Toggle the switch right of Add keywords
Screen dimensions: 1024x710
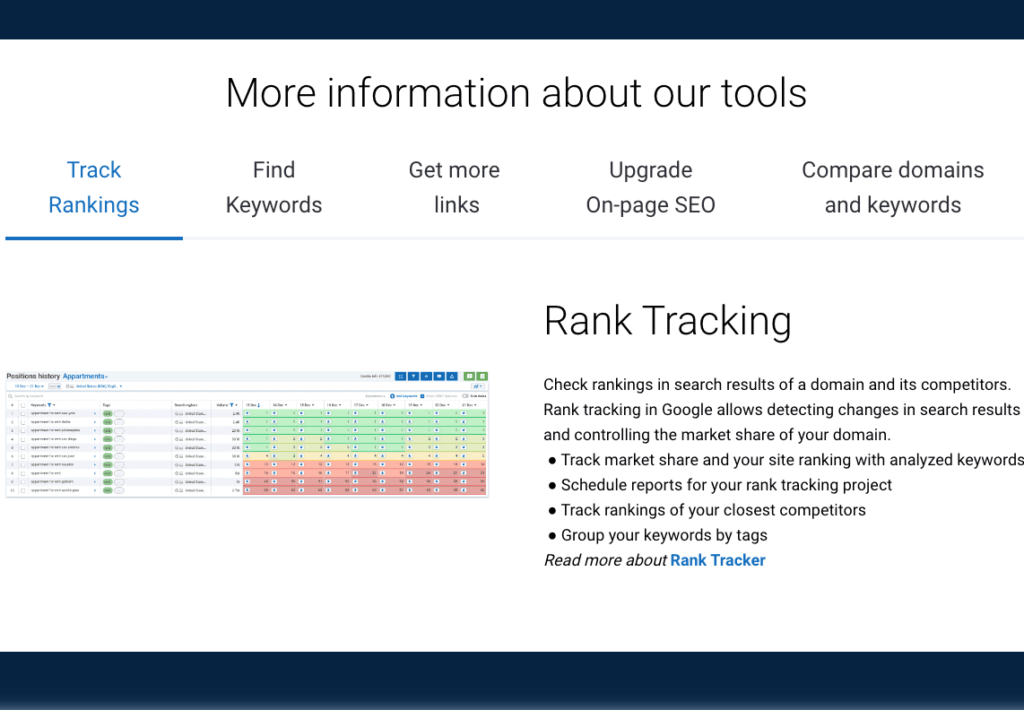[x=466, y=396]
